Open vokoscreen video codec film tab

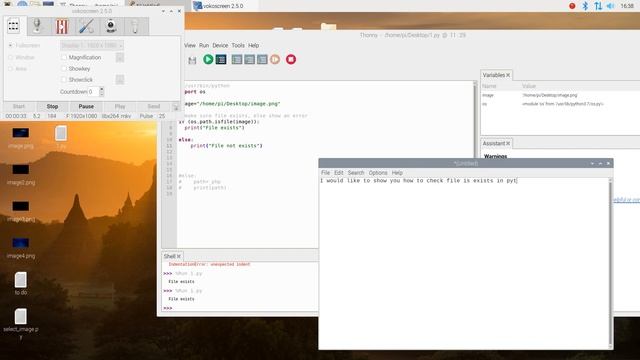tap(62, 27)
